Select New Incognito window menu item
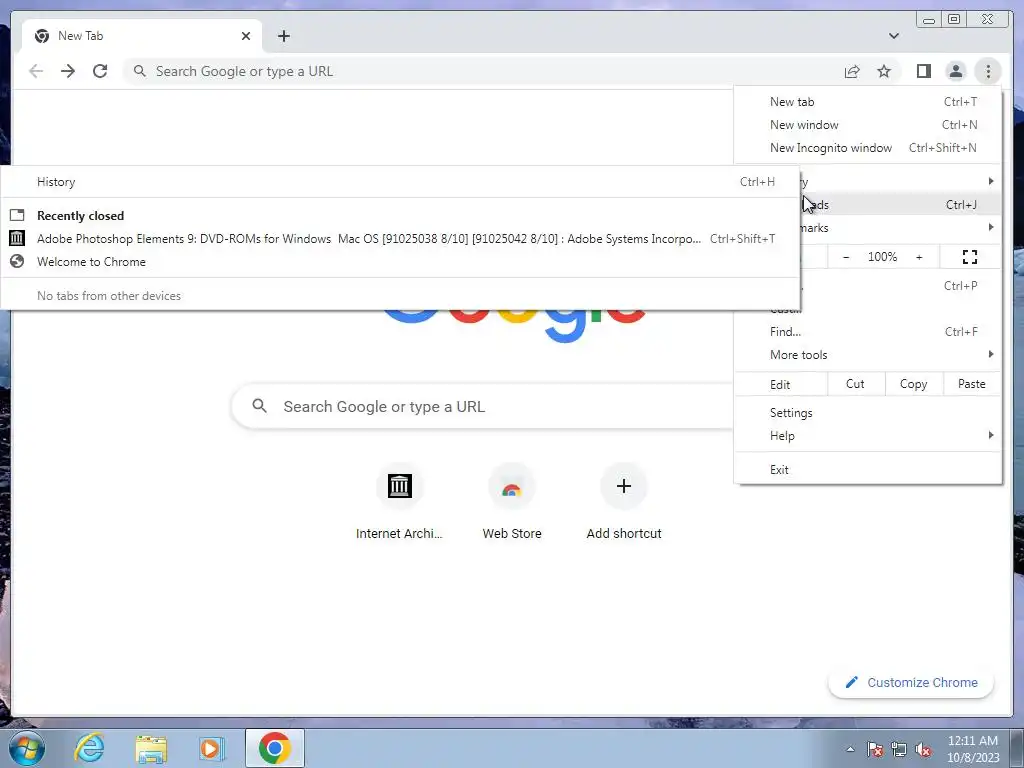 point(868,148)
